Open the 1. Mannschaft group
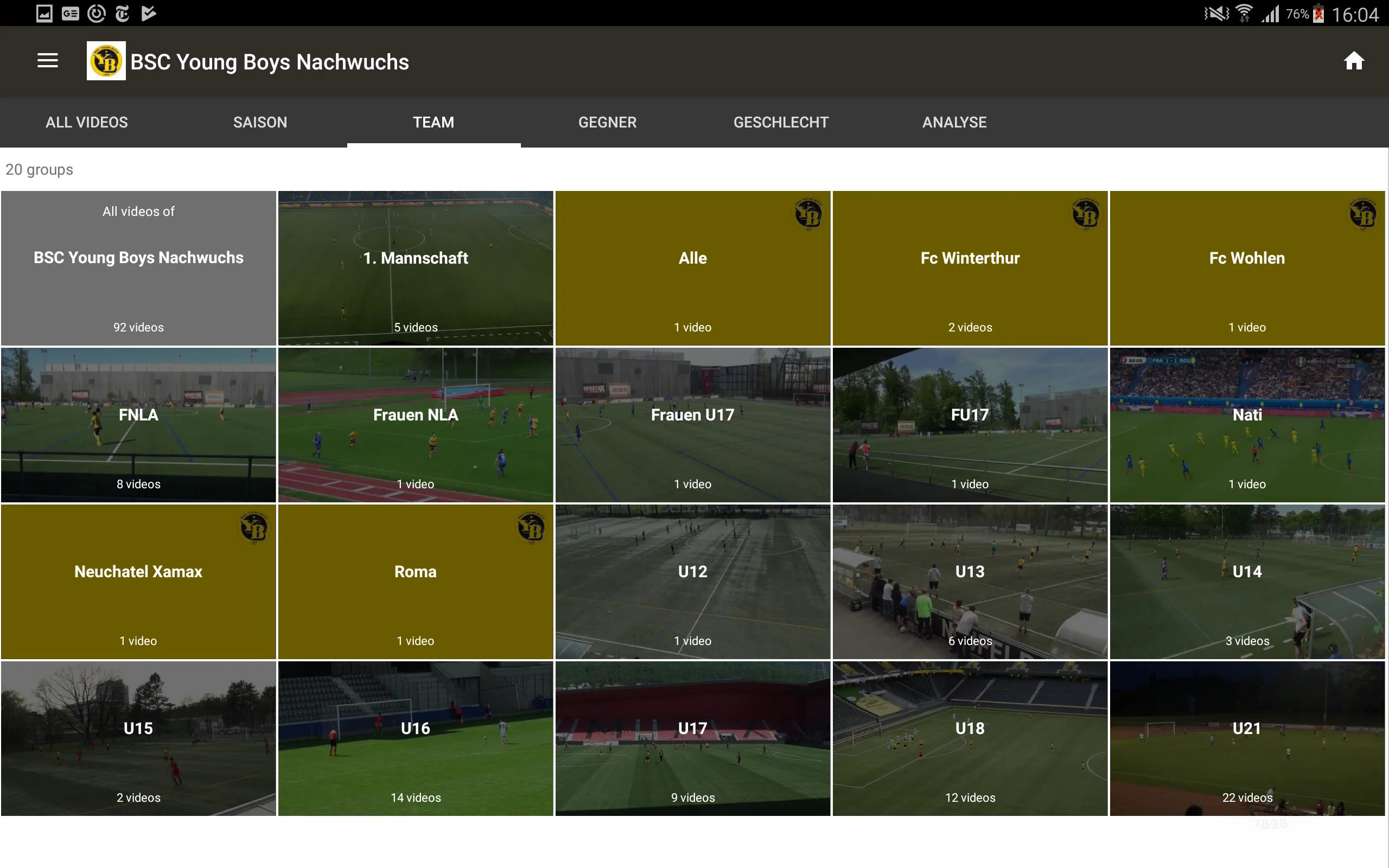The width and height of the screenshot is (1389, 868). click(416, 268)
